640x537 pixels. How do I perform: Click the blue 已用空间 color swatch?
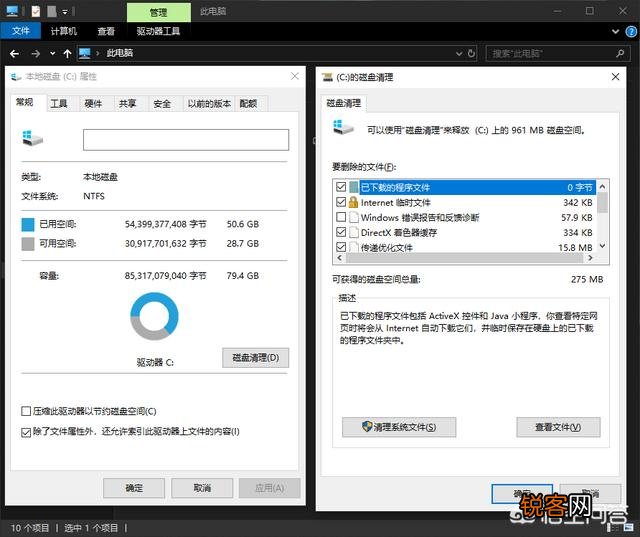(x=28, y=224)
